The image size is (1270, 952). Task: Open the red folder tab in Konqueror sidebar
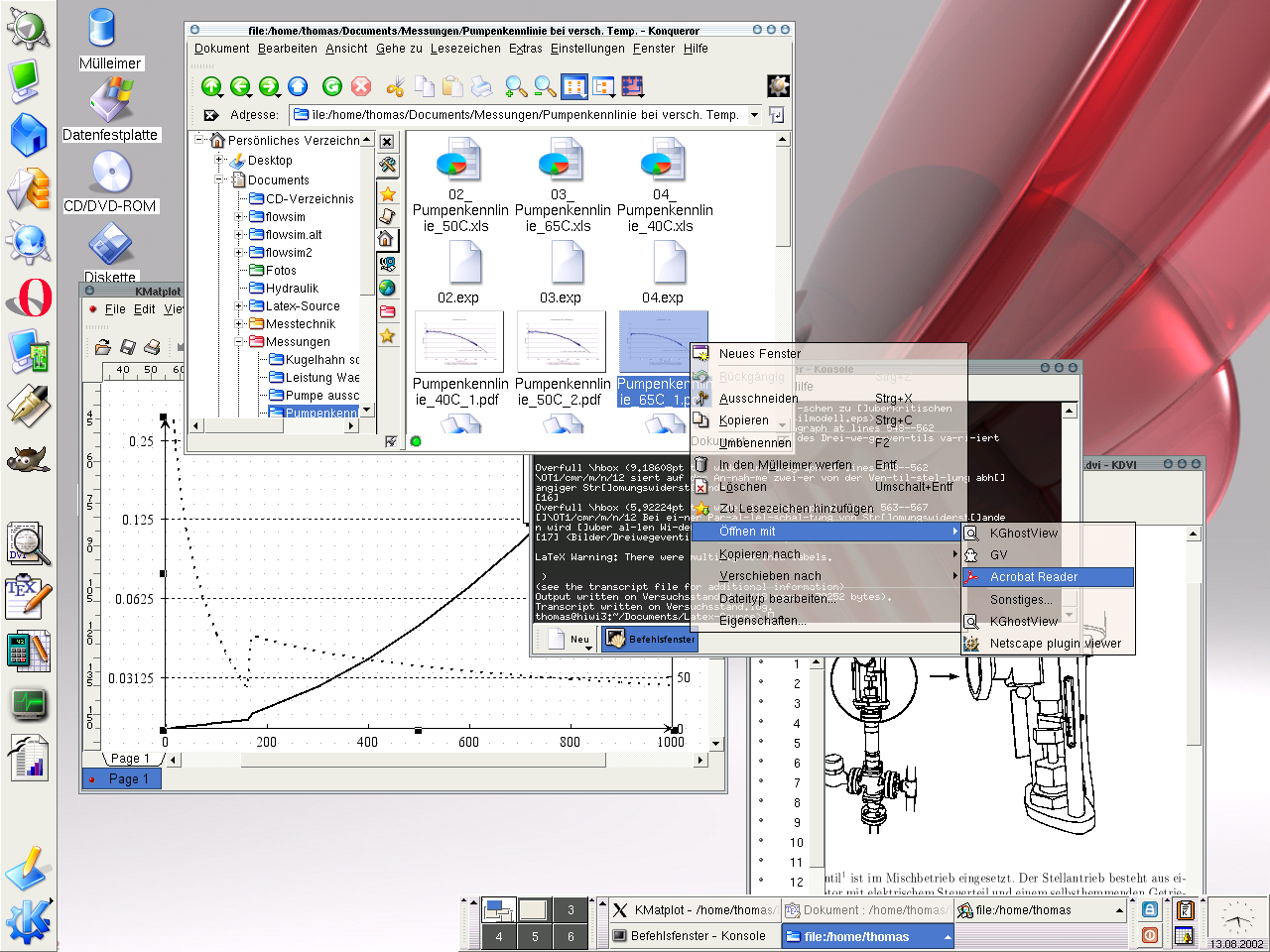387,311
